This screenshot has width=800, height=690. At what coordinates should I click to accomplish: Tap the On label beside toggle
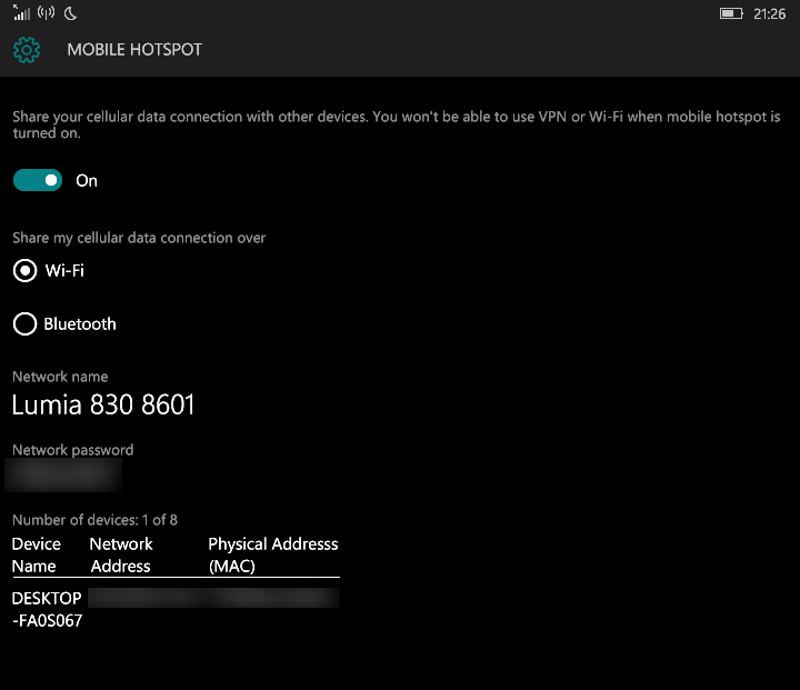tap(87, 181)
